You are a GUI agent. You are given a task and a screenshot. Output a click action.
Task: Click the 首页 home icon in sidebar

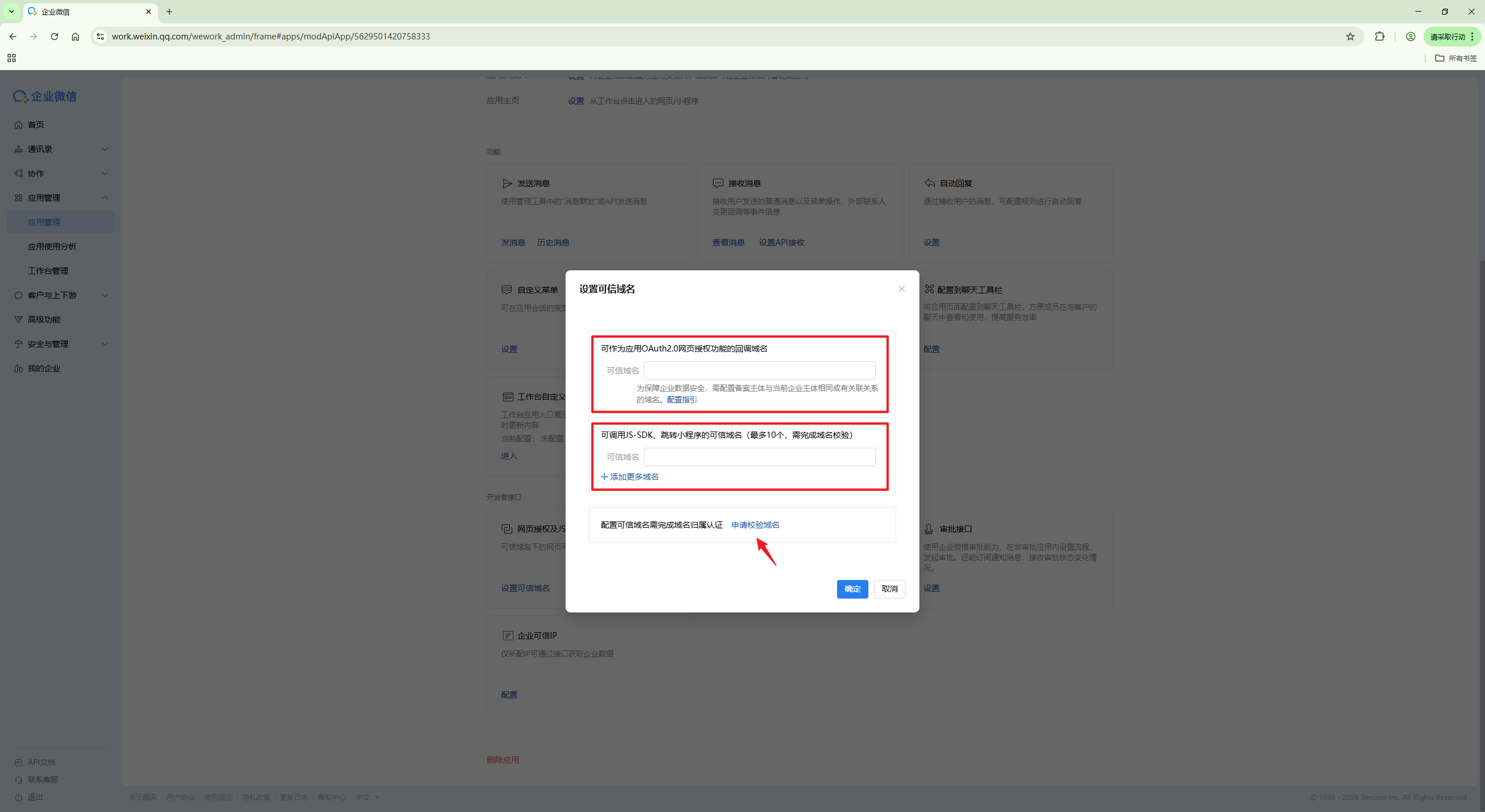(19, 125)
